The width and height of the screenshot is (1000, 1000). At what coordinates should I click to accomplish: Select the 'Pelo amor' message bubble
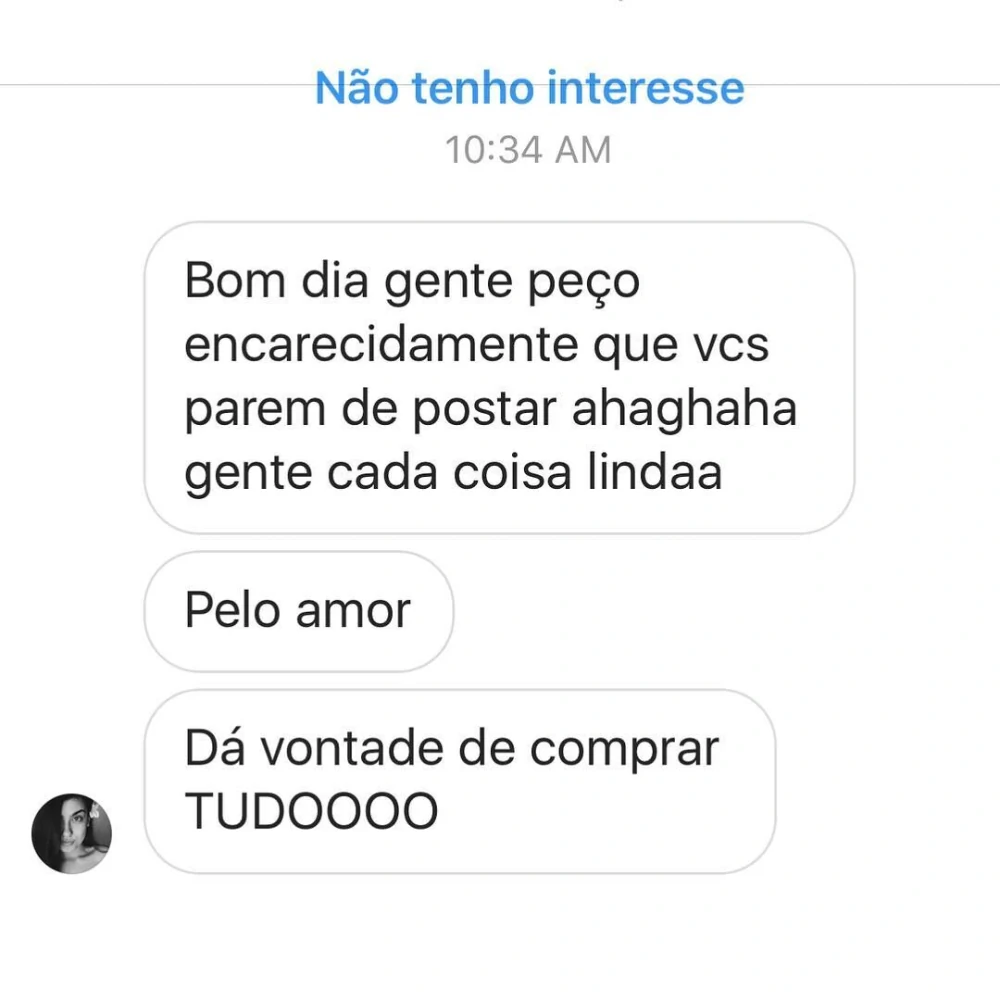point(298,611)
